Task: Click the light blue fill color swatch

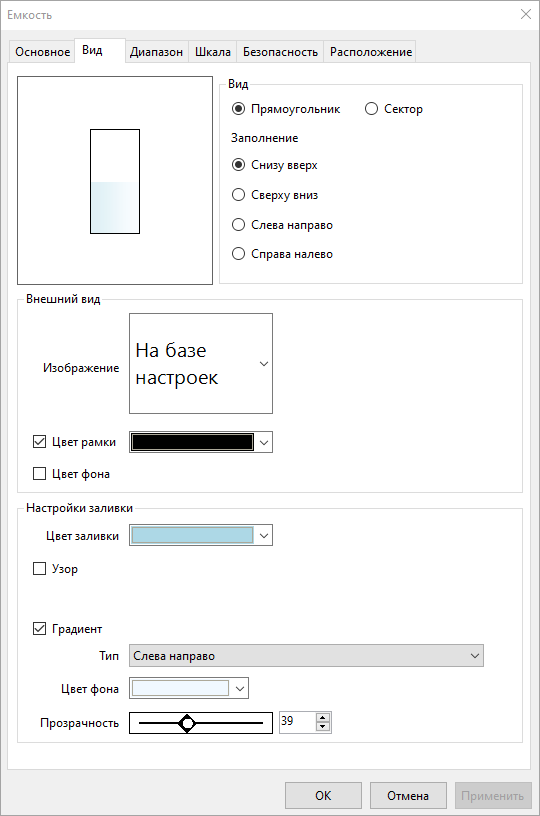Action: pos(192,536)
